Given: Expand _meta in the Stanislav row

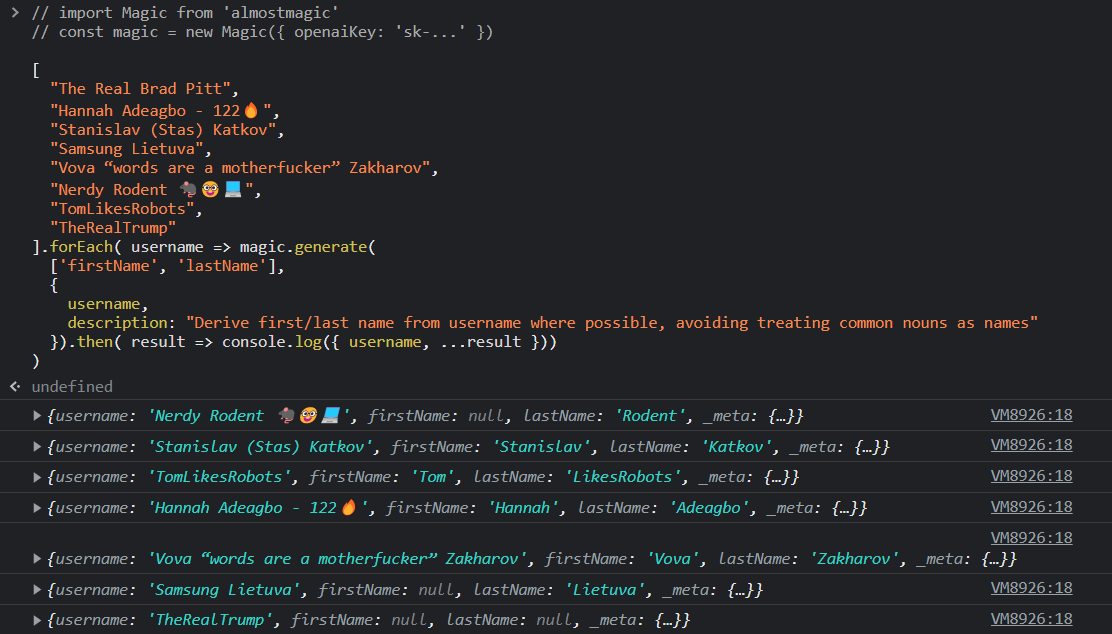Looking at the screenshot, I should pyautogui.click(x=872, y=447).
